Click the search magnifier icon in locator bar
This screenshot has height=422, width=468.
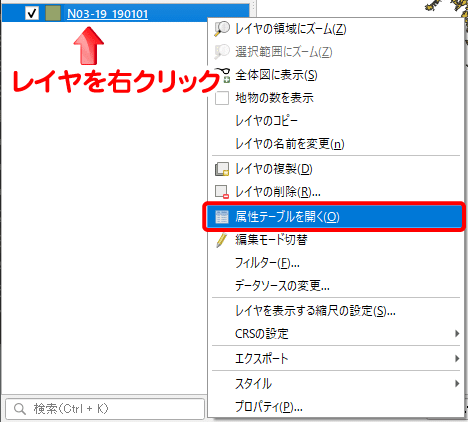20,409
